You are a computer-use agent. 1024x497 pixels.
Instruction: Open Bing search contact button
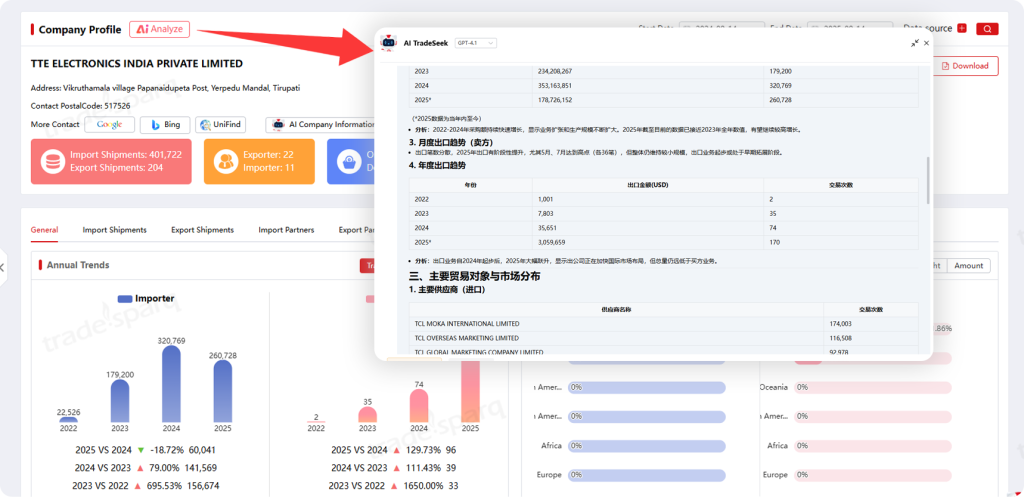[165, 125]
